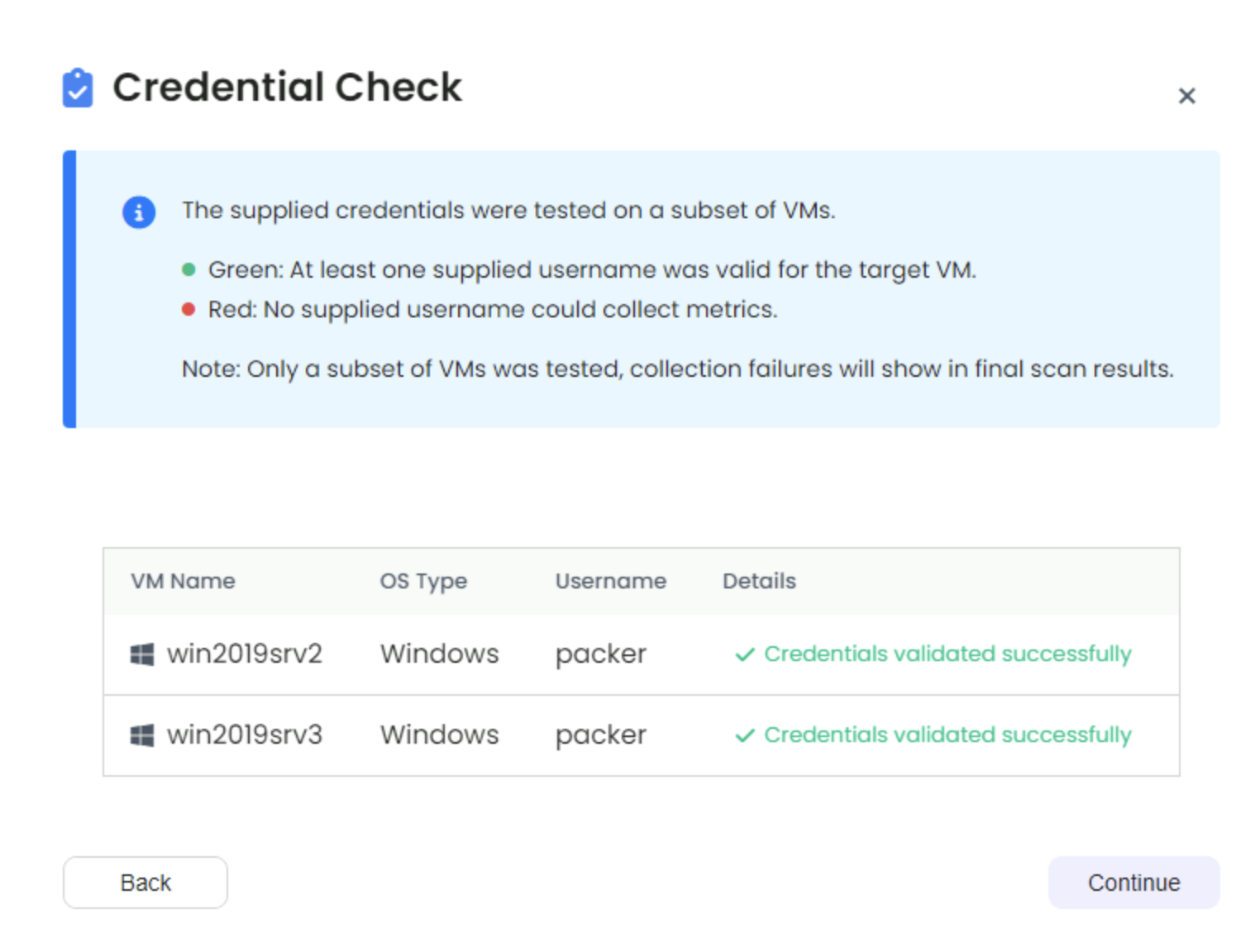Click the Credential Check clipboard icon
The width and height of the screenshot is (1260, 952).
[78, 88]
